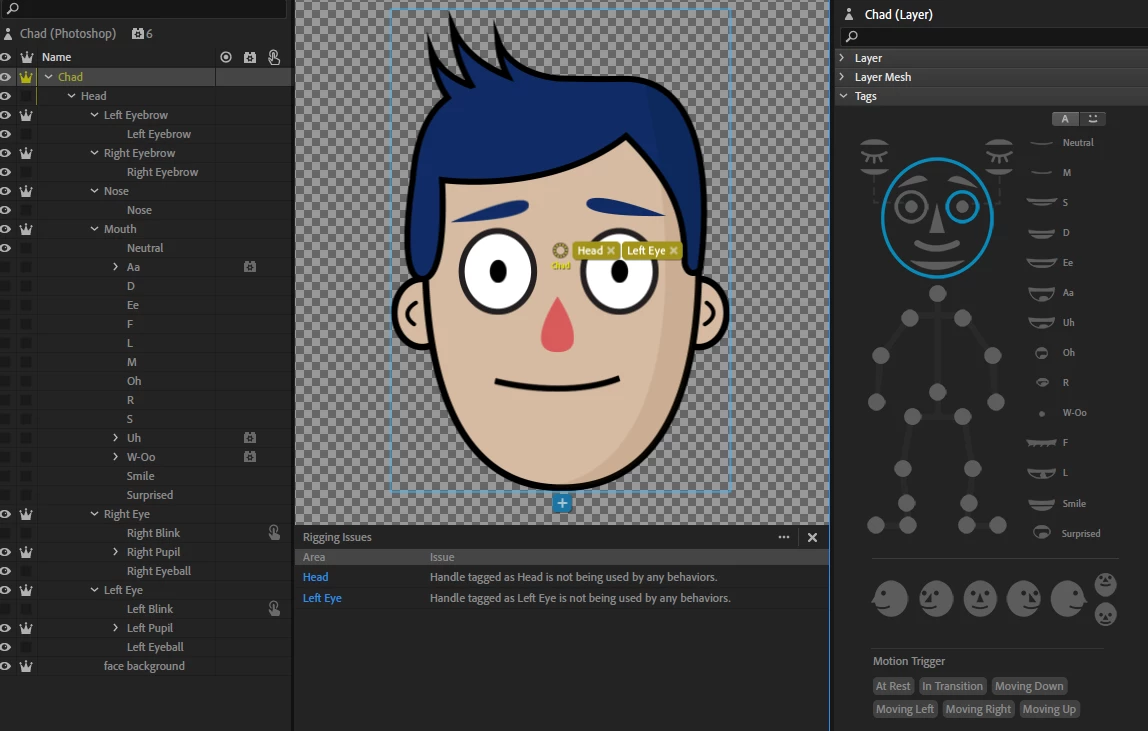Hide the Neutral mouth layer

(x=6, y=248)
